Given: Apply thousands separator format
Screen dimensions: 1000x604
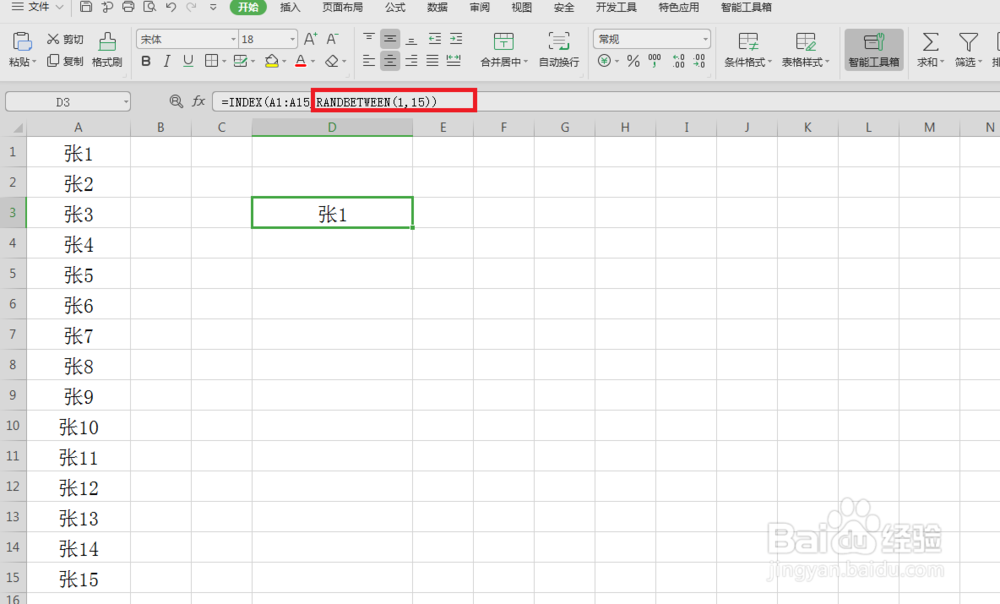Looking at the screenshot, I should coord(655,61).
